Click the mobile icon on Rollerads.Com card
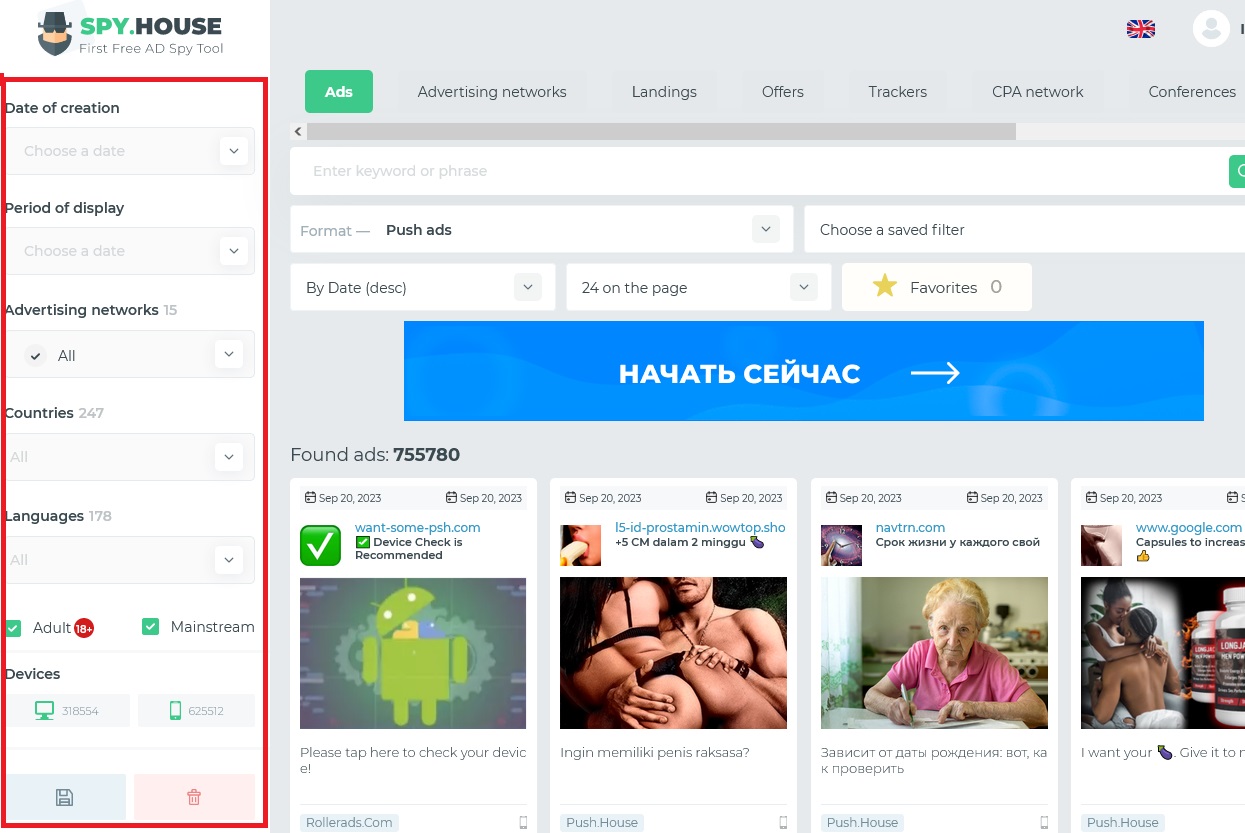Image resolution: width=1245 pixels, height=833 pixels. (523, 823)
